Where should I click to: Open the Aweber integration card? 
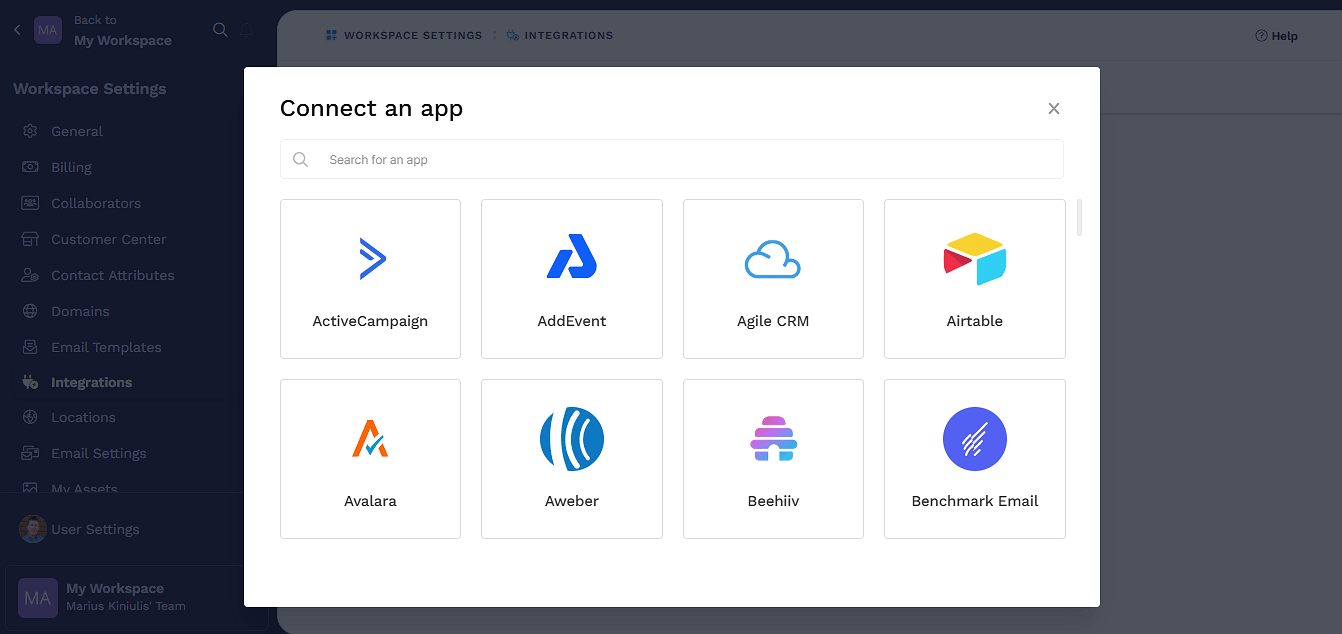tap(572, 459)
